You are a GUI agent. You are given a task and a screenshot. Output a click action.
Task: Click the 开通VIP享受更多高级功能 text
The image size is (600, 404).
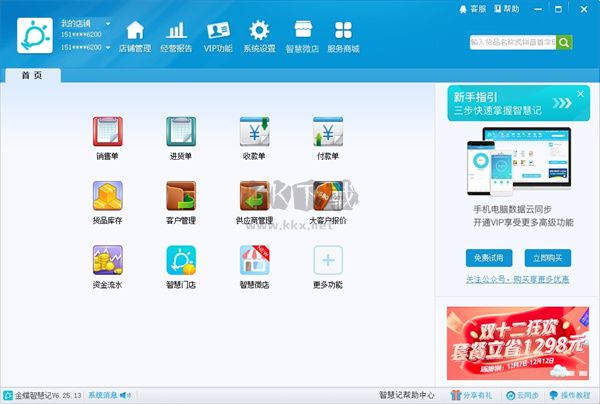pos(523,223)
